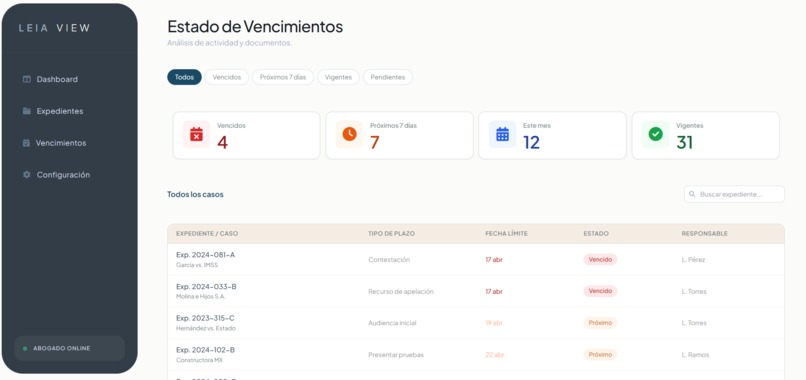The height and width of the screenshot is (380, 806).
Task: Click the Expedientes folder icon
Action: 27,111
